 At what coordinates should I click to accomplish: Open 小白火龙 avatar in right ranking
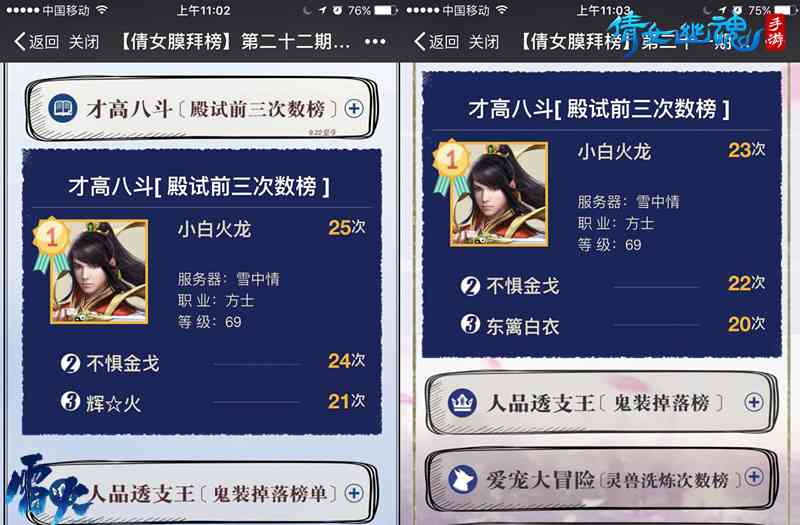499,194
